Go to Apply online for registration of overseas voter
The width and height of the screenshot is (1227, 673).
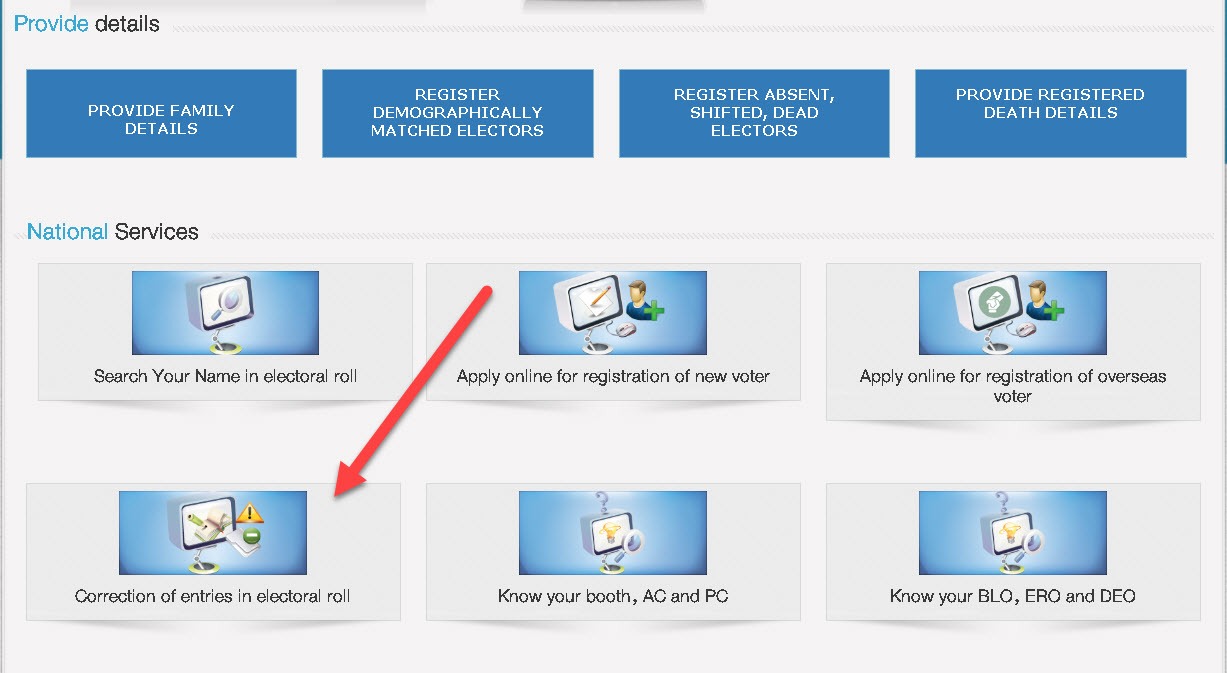pos(1013,386)
